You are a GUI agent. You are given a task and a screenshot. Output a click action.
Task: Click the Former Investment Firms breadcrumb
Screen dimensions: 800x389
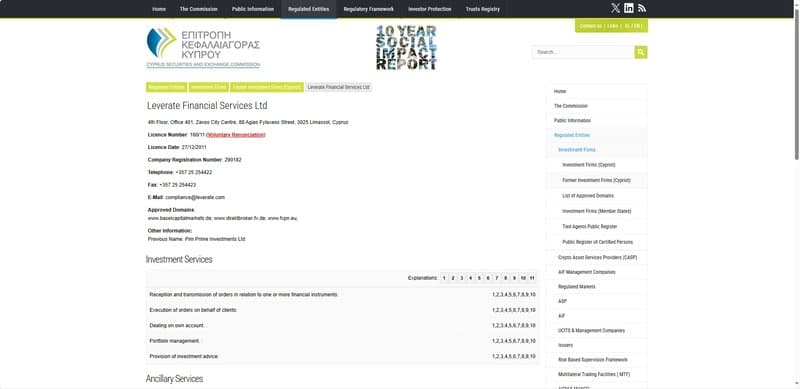[x=267, y=87]
